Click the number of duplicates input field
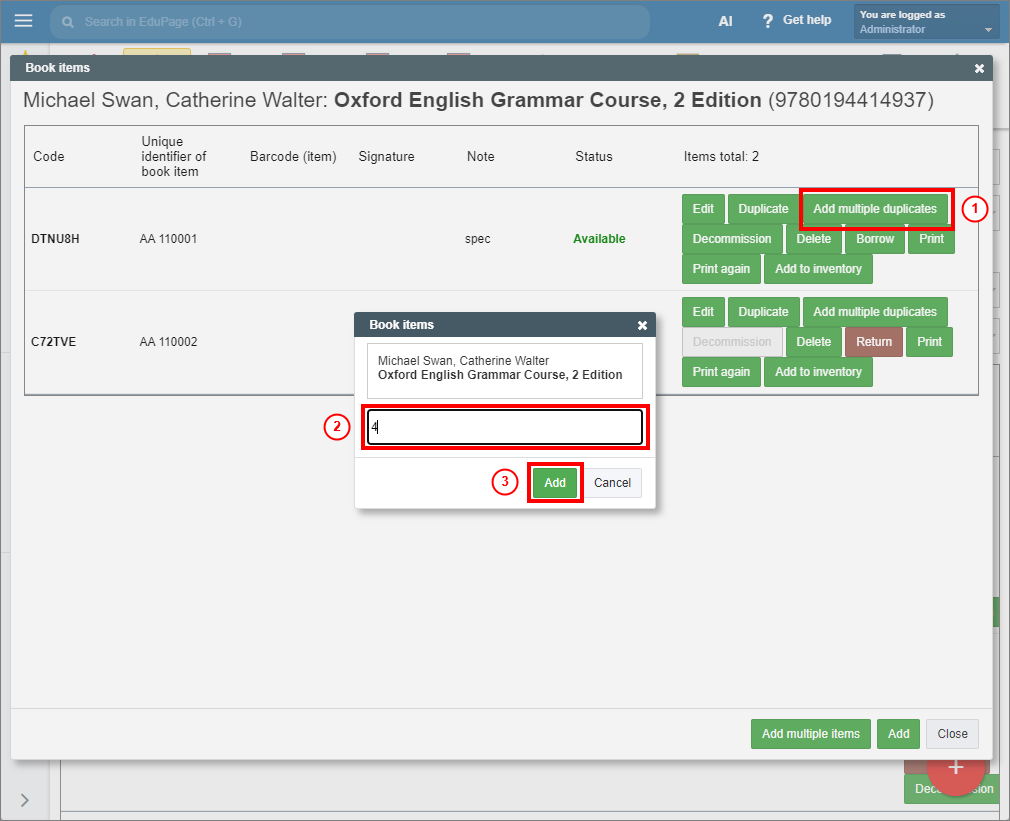The height and width of the screenshot is (821, 1010). click(x=505, y=427)
